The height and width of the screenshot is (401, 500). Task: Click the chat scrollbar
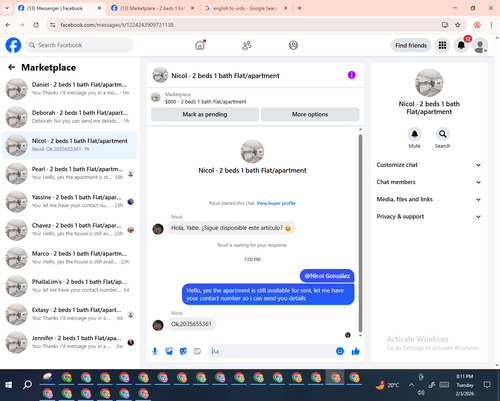(360, 233)
